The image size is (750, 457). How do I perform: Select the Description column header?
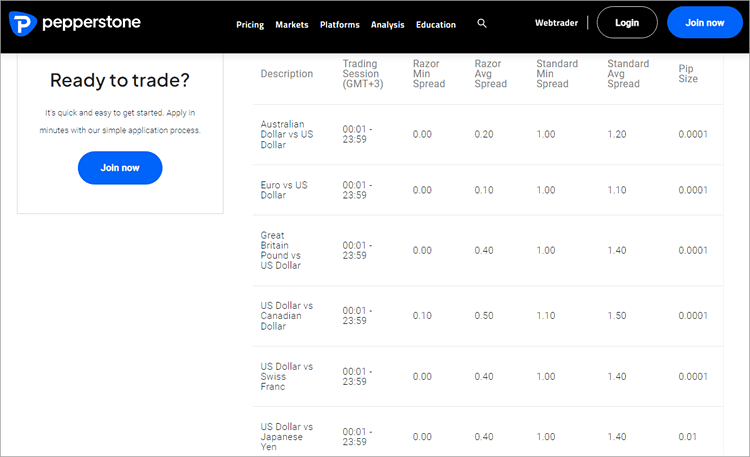coord(287,74)
